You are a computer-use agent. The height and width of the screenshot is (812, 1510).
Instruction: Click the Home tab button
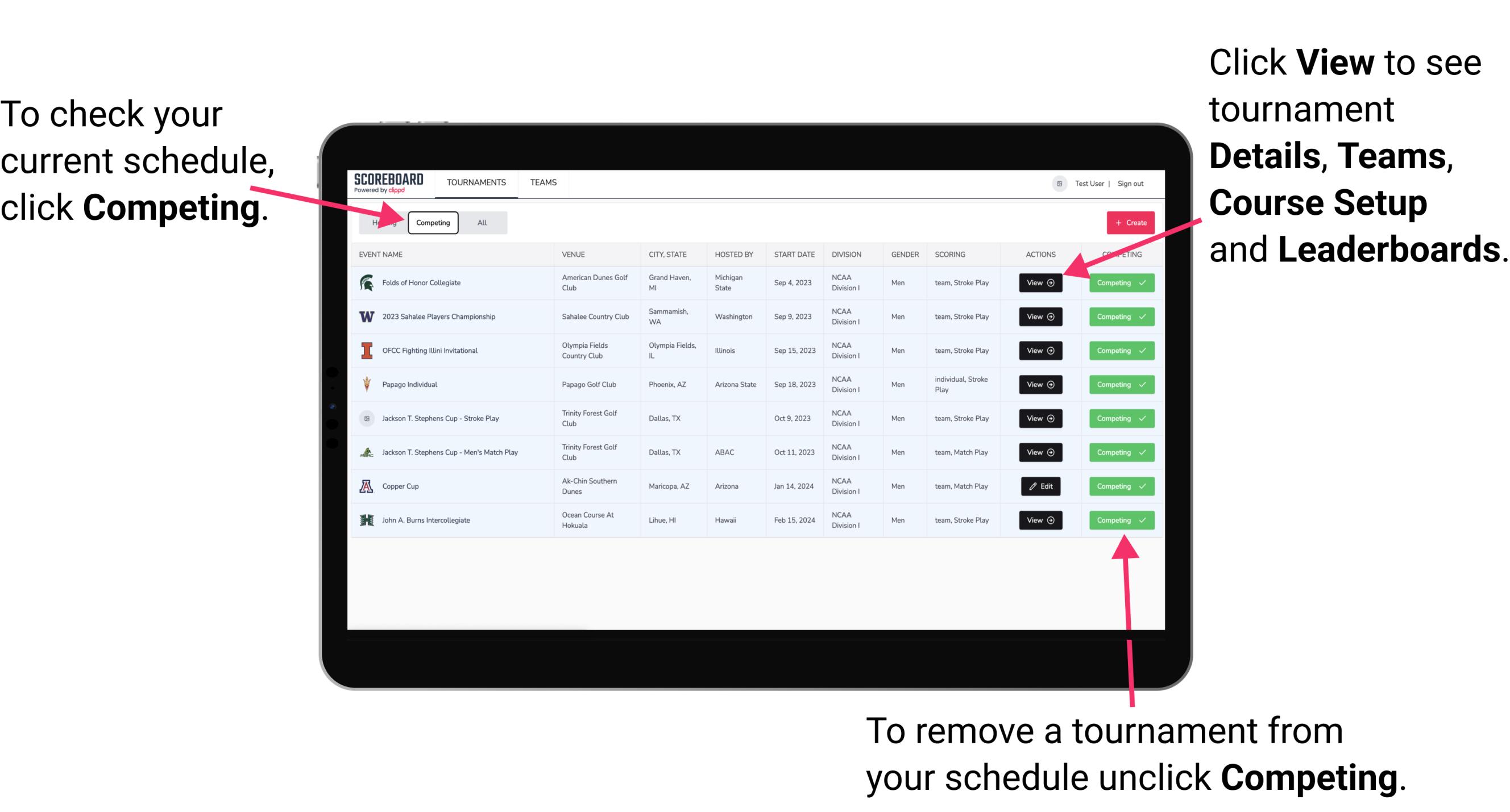click(385, 222)
